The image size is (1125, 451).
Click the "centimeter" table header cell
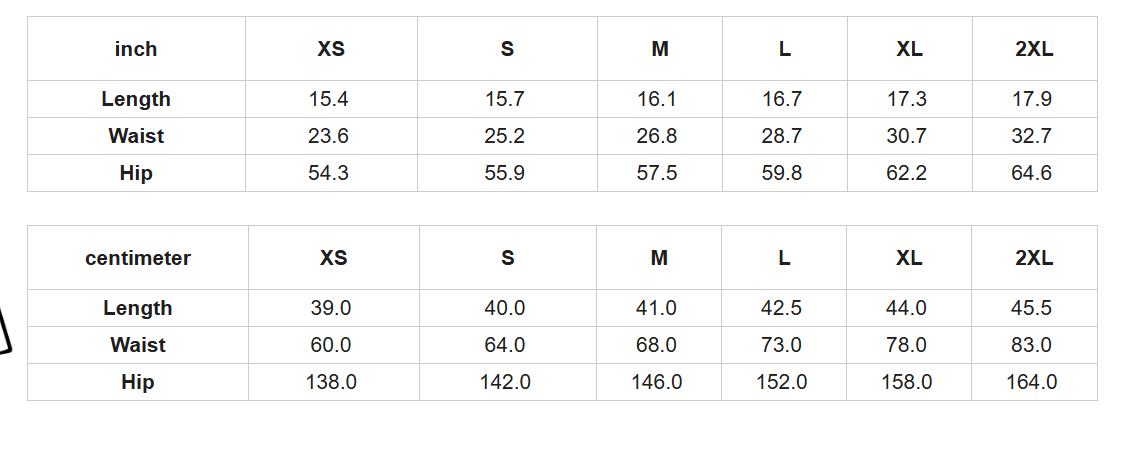tap(138, 258)
